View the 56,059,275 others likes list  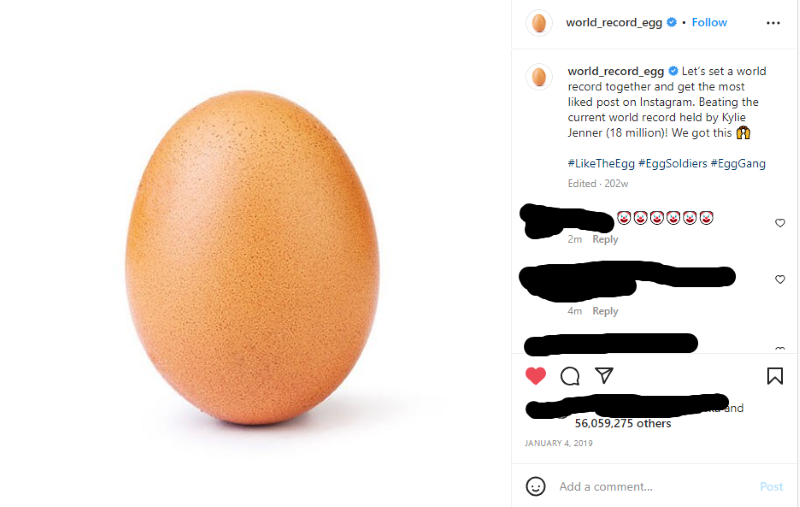[622, 423]
